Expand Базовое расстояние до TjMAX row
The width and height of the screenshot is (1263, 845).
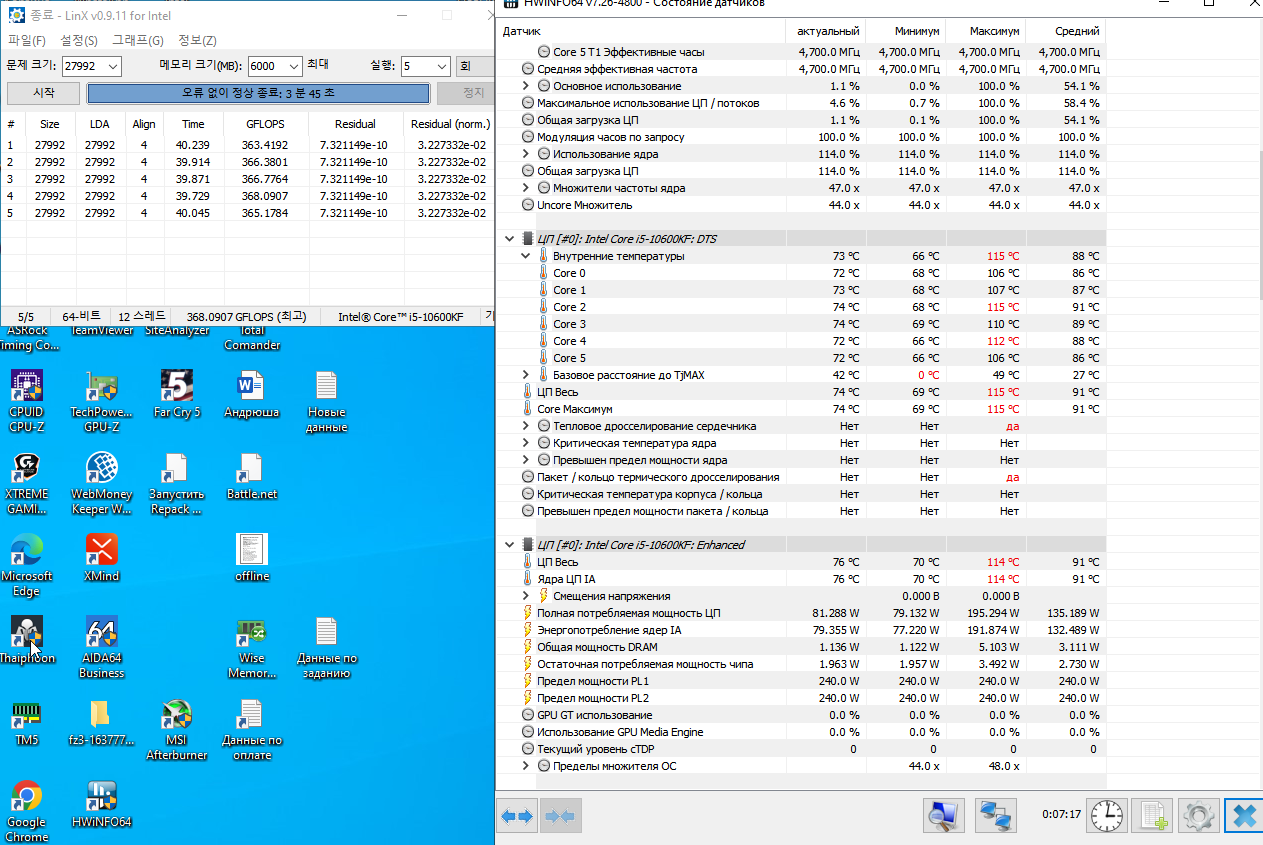click(526, 375)
